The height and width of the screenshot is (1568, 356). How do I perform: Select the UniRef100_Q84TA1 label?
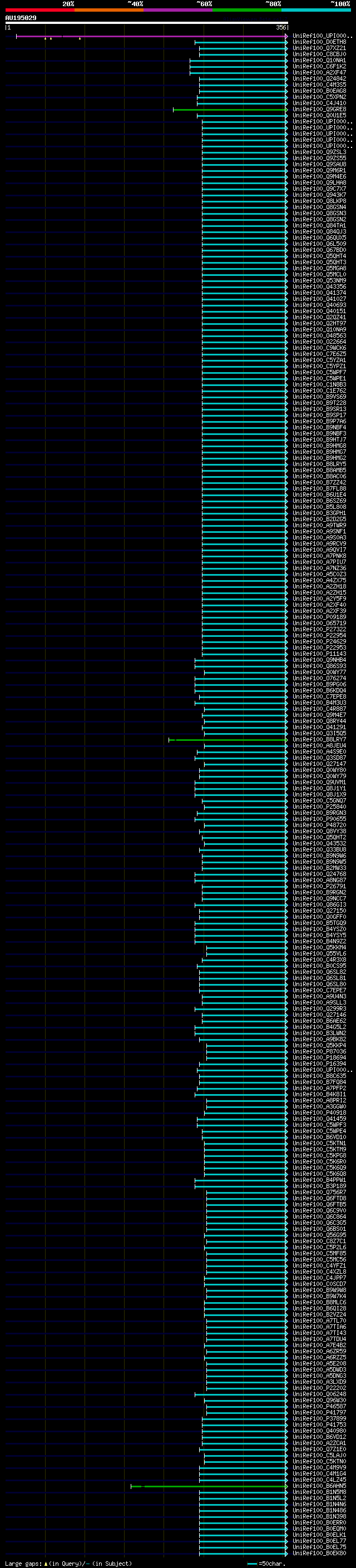[x=319, y=226]
